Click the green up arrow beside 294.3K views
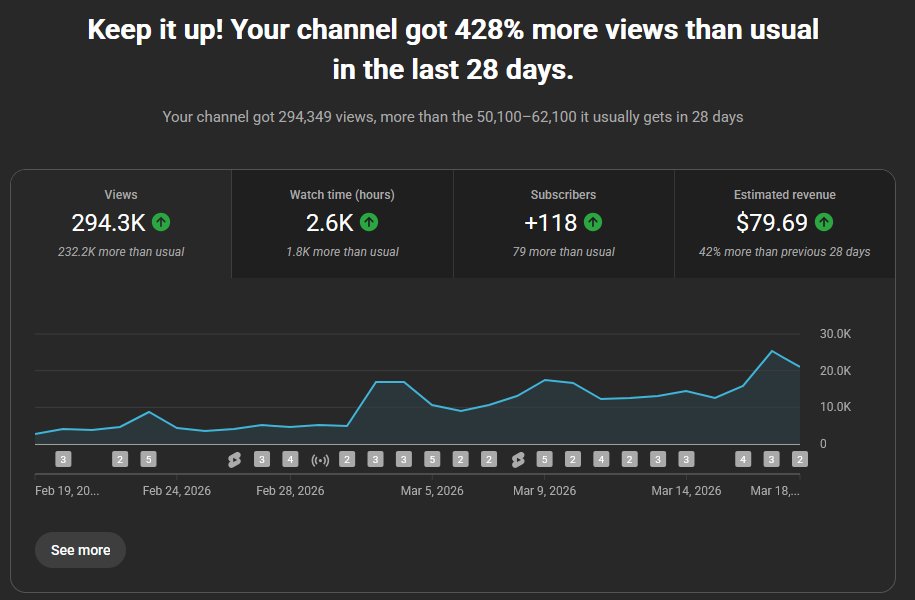The image size is (915, 600). click(161, 222)
